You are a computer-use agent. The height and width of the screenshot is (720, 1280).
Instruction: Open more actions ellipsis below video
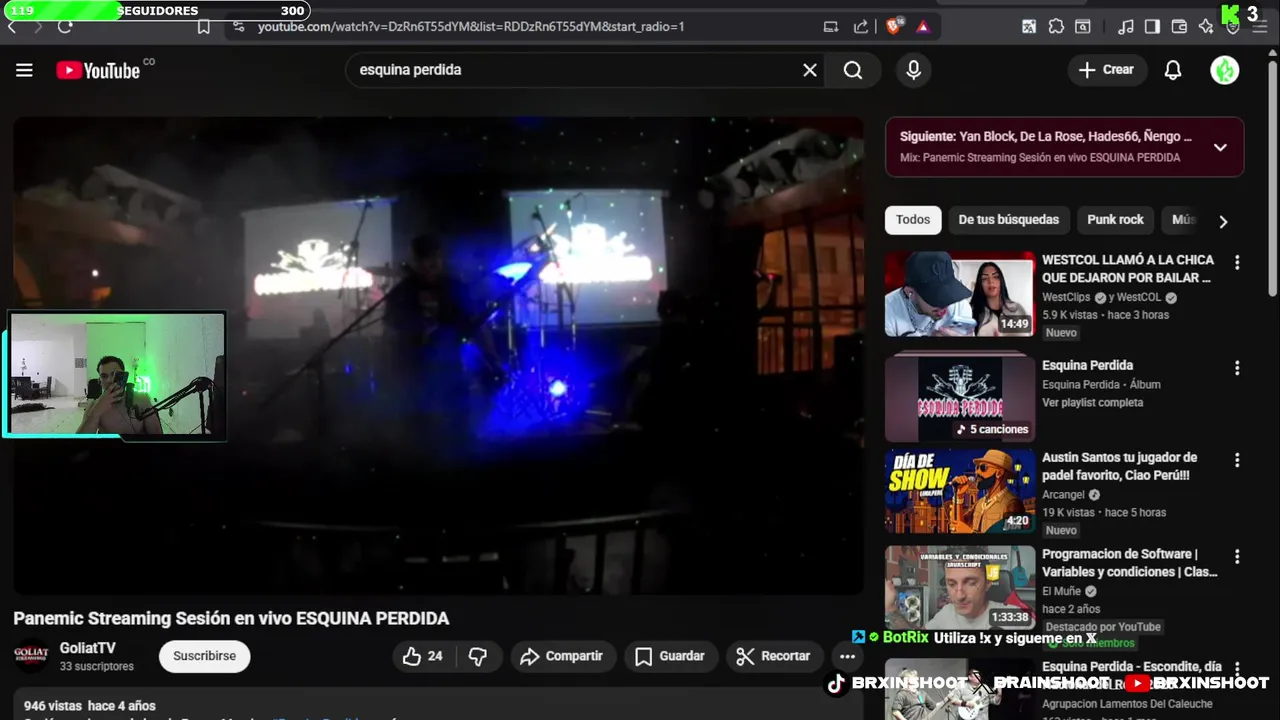click(847, 656)
